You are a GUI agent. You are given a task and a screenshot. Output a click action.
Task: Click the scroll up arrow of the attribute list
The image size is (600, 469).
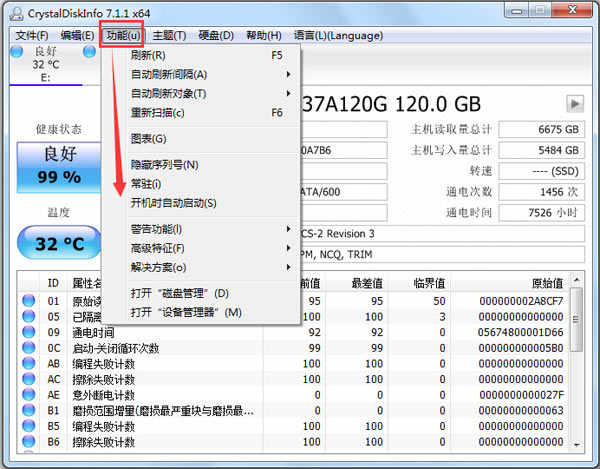point(576,280)
